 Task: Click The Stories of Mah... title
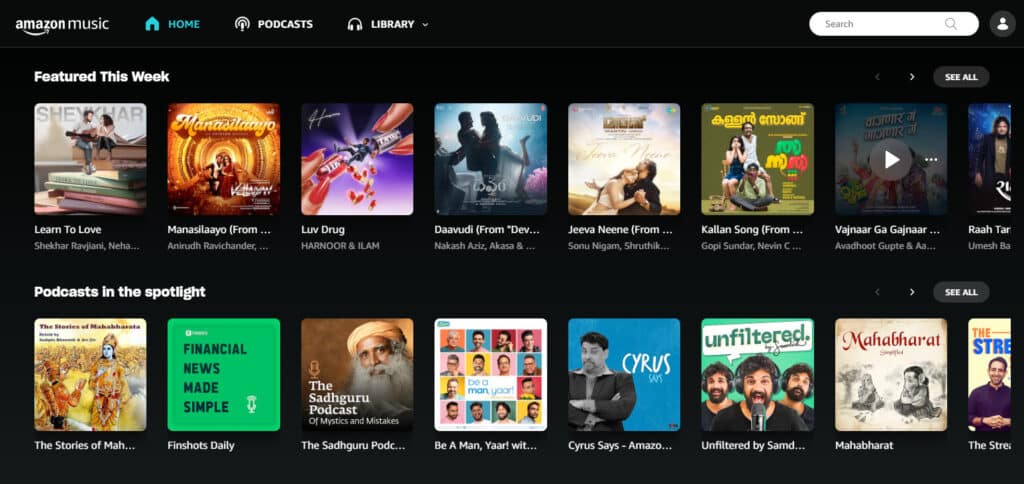pyautogui.click(x=85, y=445)
